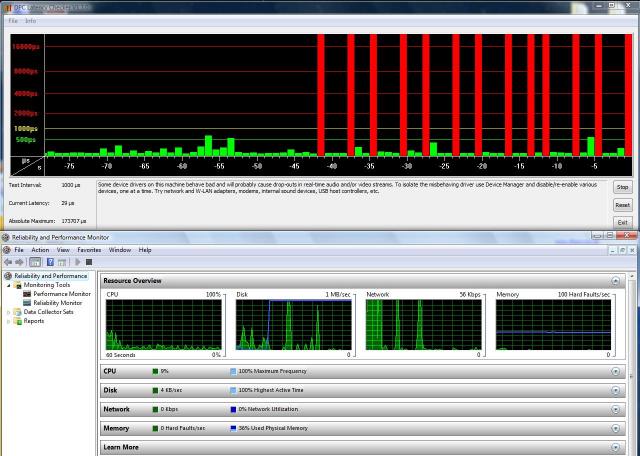Go back with the toolbar Back arrow

coord(8,262)
